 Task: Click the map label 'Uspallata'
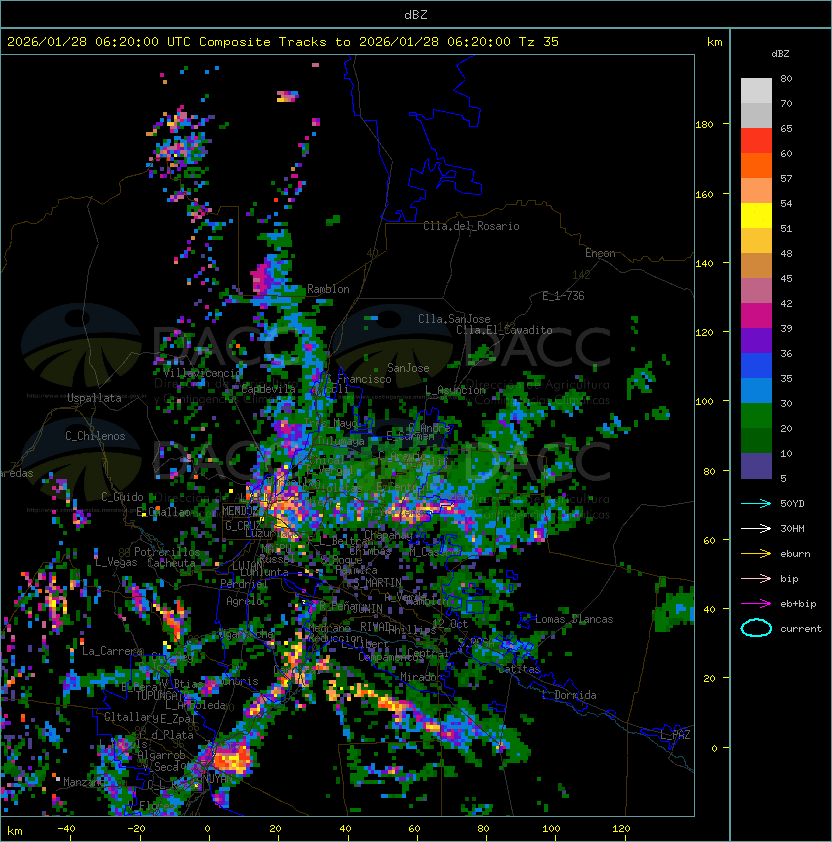click(94, 398)
